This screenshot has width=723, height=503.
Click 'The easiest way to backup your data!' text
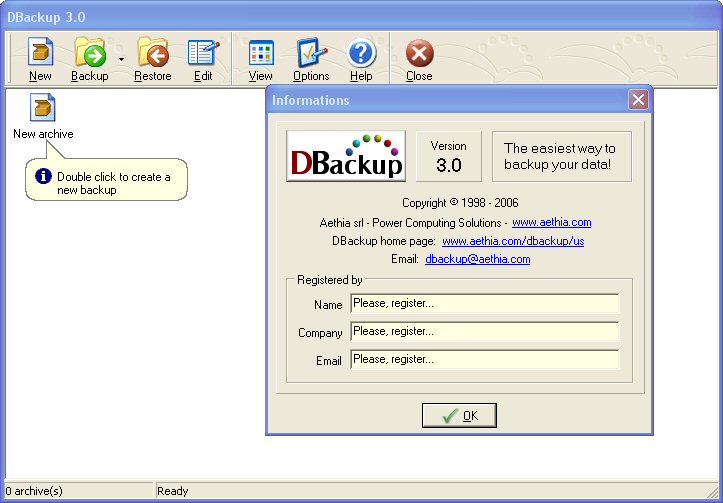[560, 156]
